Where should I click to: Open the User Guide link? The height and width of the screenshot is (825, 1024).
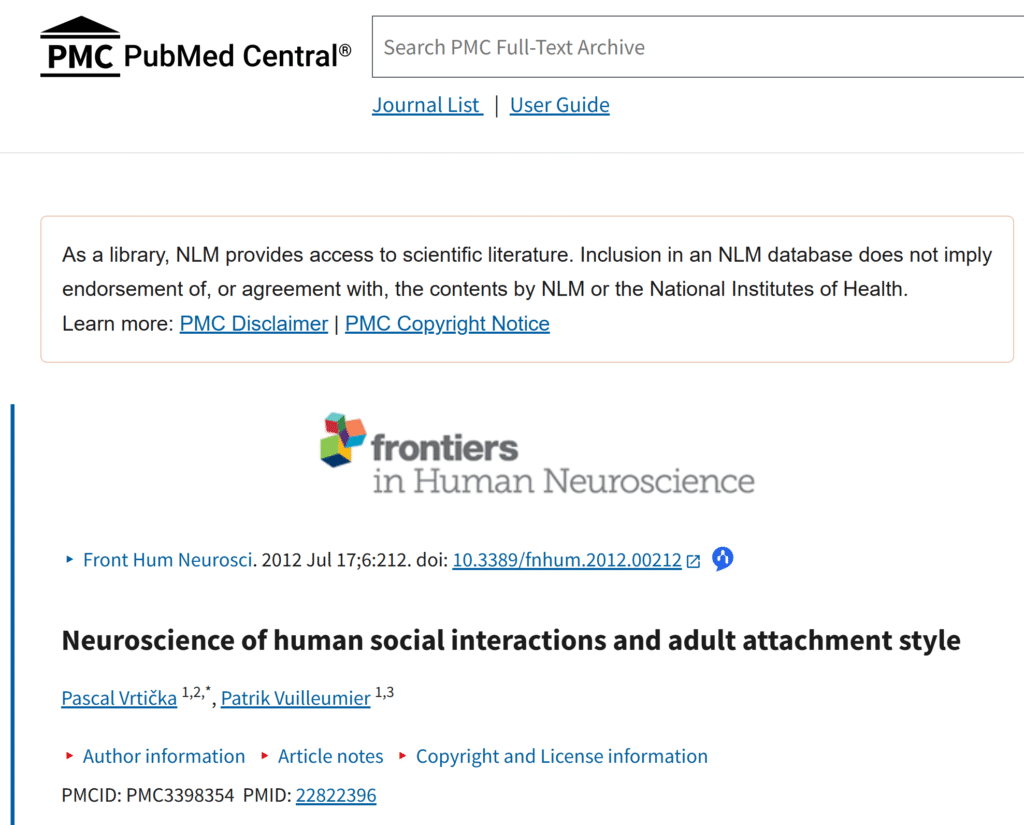point(559,105)
